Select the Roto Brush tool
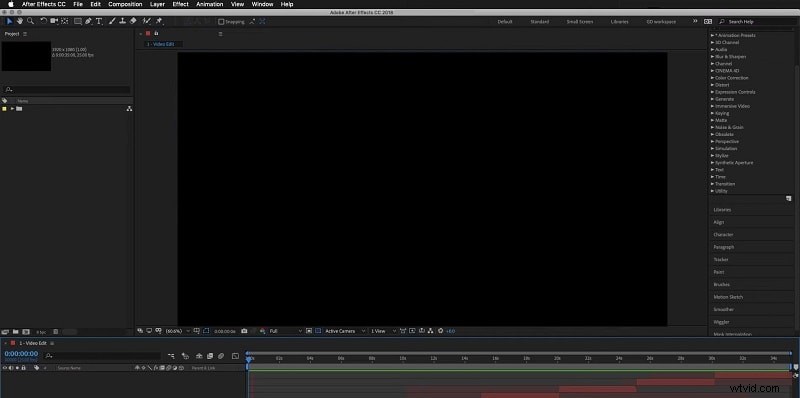800x398 pixels. coord(146,21)
